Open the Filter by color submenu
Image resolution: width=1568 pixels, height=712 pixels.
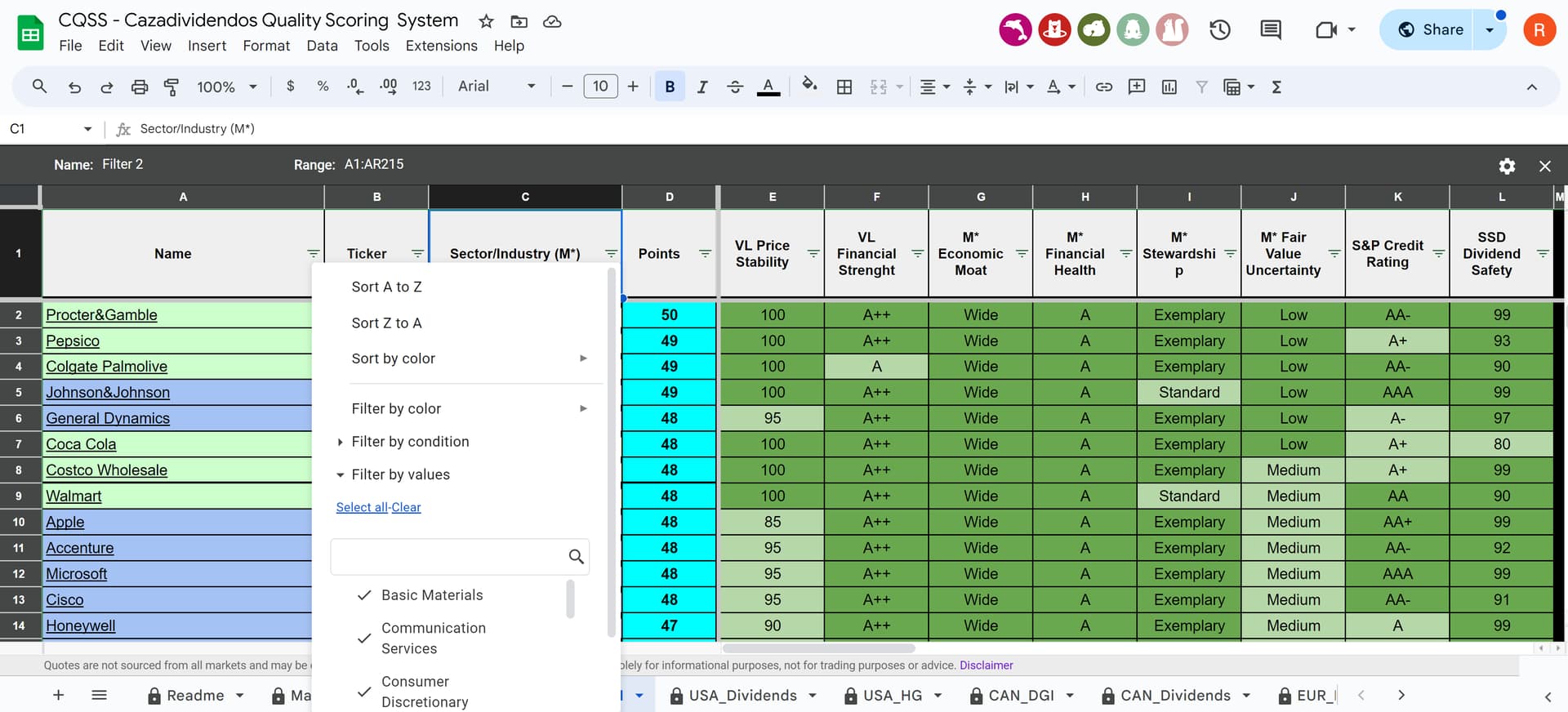click(468, 408)
